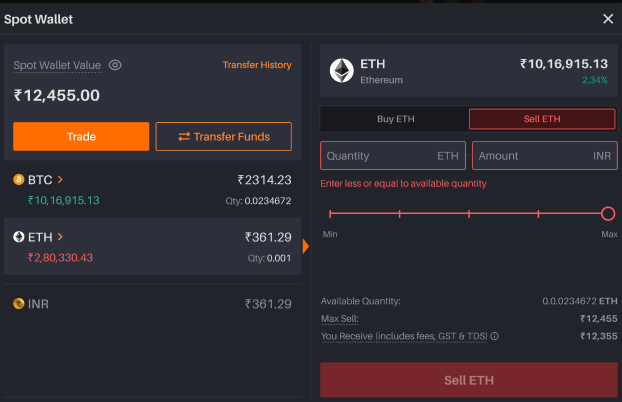Click the transfer arrows icon

tap(184, 136)
